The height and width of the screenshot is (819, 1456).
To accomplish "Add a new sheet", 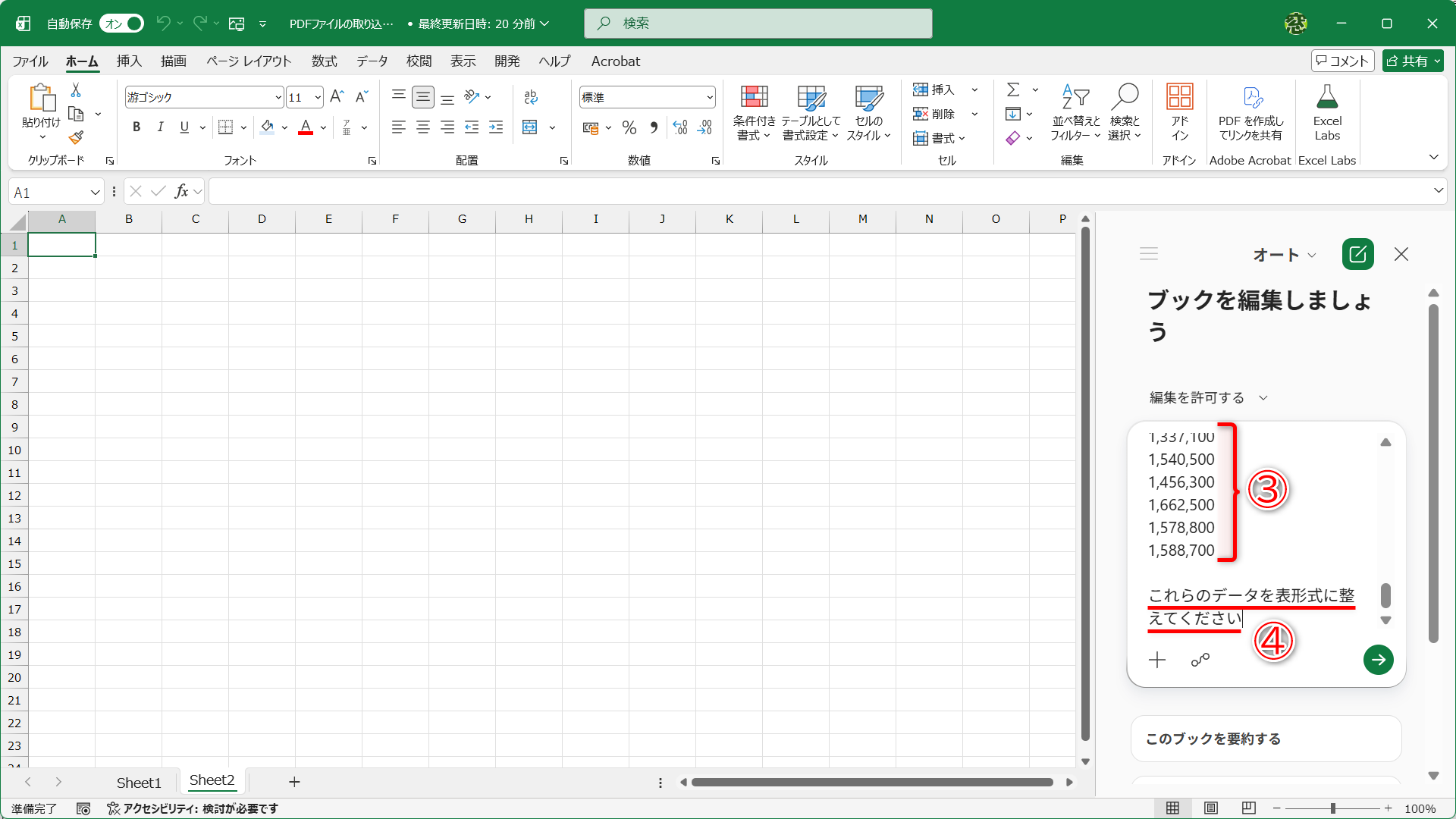I will 294,782.
